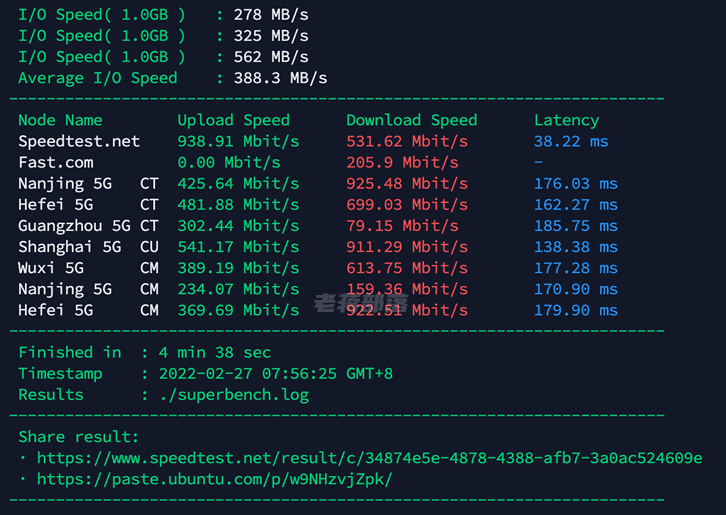Select download value 613.75 Mbit/s
Viewport: 726px width, 515px height.
coord(407,268)
